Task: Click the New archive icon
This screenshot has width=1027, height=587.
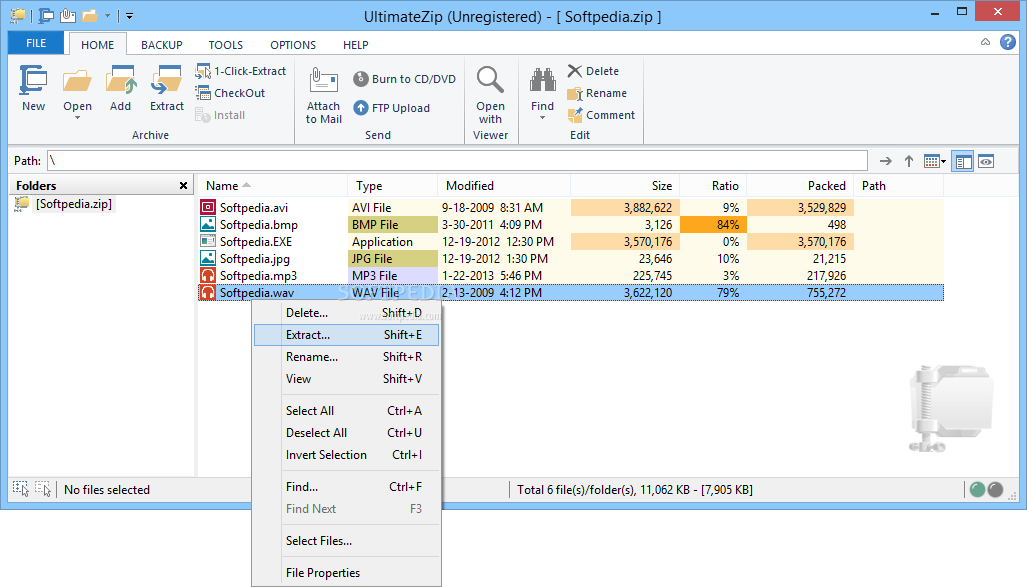Action: pyautogui.click(x=33, y=81)
